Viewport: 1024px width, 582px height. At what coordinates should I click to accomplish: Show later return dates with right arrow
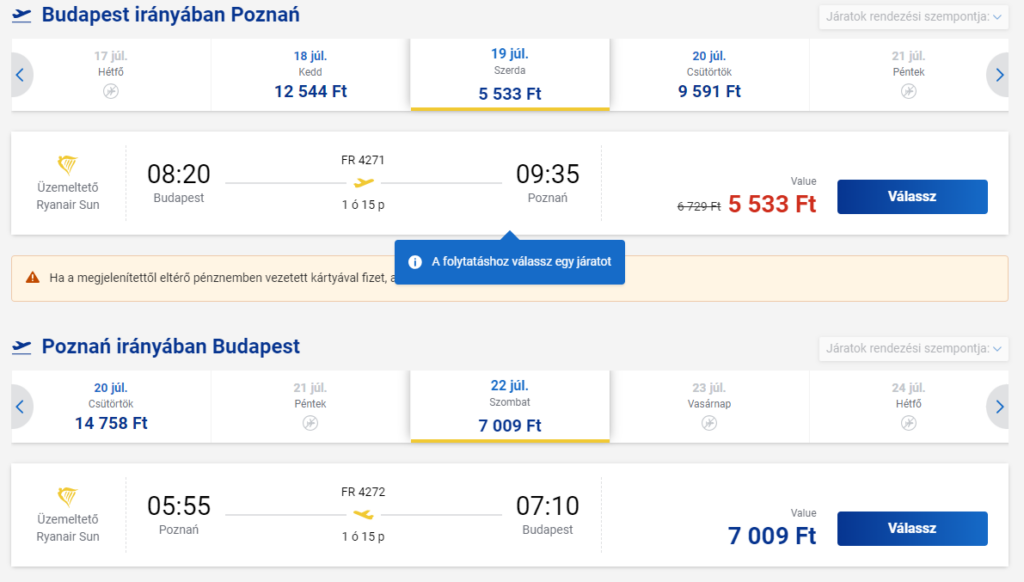[999, 407]
